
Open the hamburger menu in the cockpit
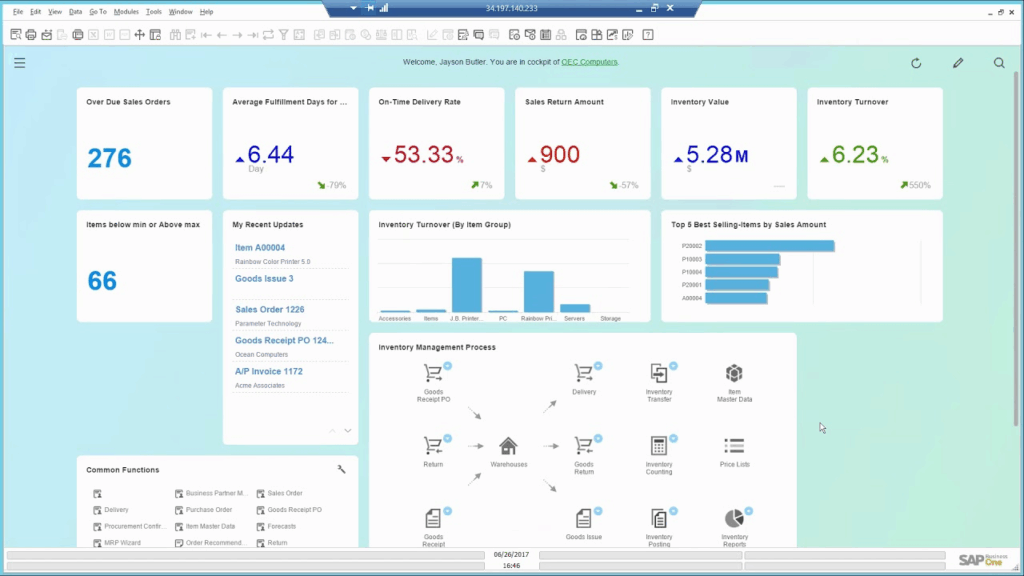(19, 63)
